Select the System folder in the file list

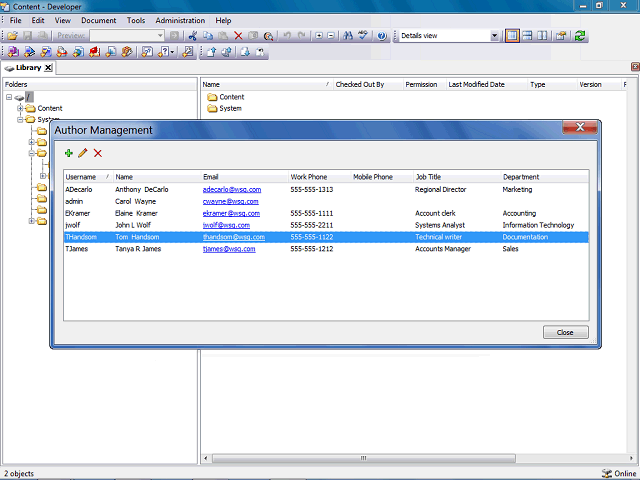tap(224, 109)
